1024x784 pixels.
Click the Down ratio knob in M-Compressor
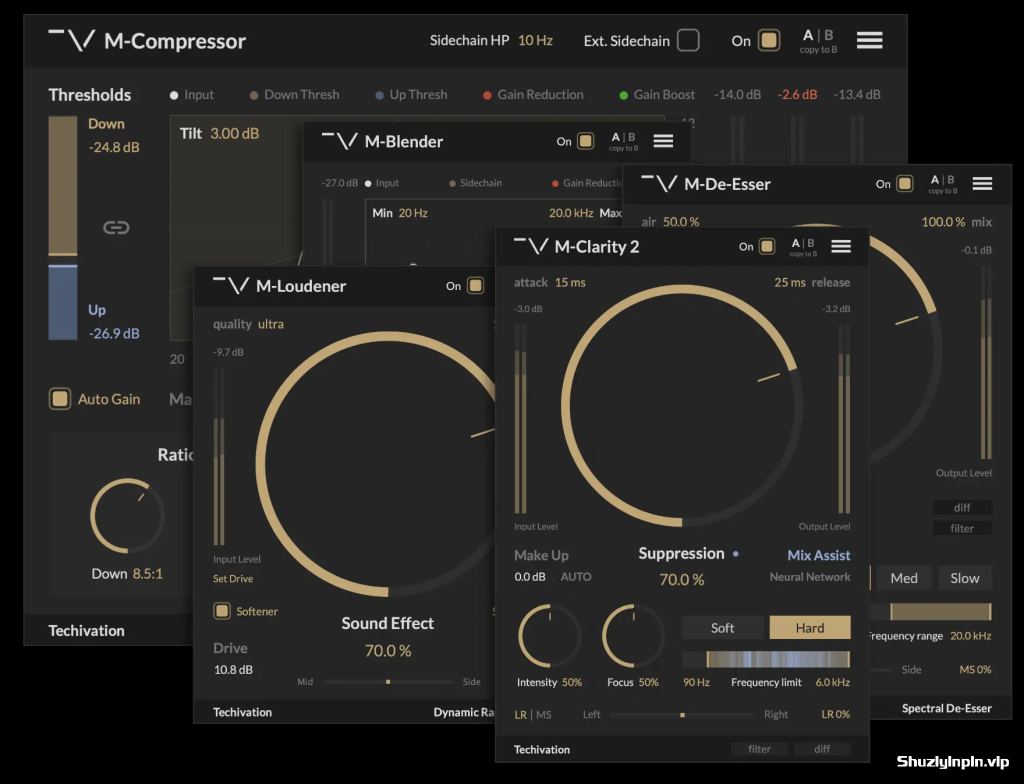tap(127, 516)
